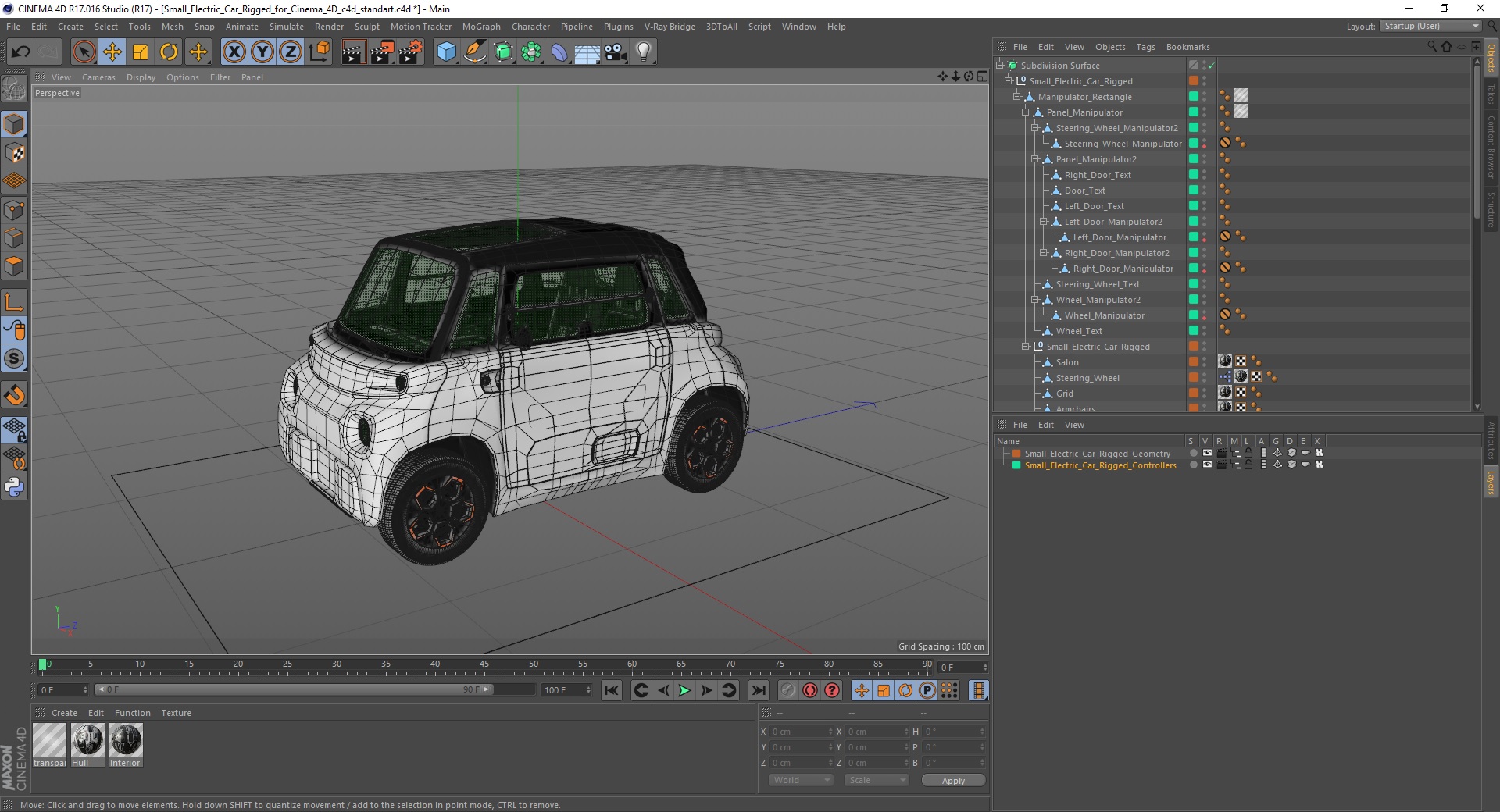The width and height of the screenshot is (1500, 812).
Task: Add a Cube primitive object
Action: (x=446, y=52)
